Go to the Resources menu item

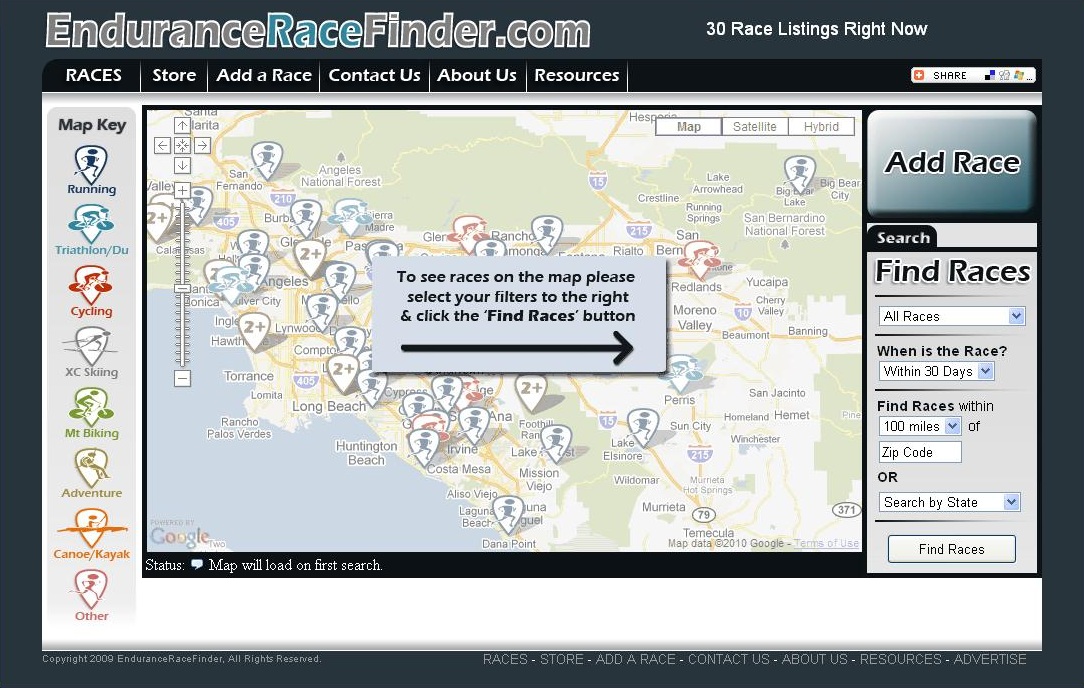[x=576, y=75]
